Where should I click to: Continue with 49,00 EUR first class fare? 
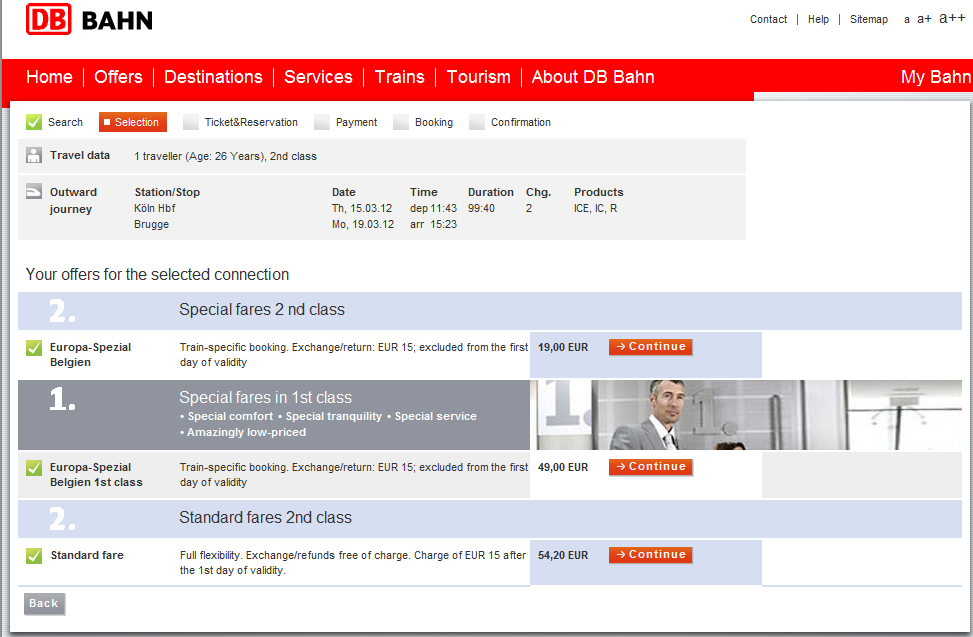[x=650, y=466]
